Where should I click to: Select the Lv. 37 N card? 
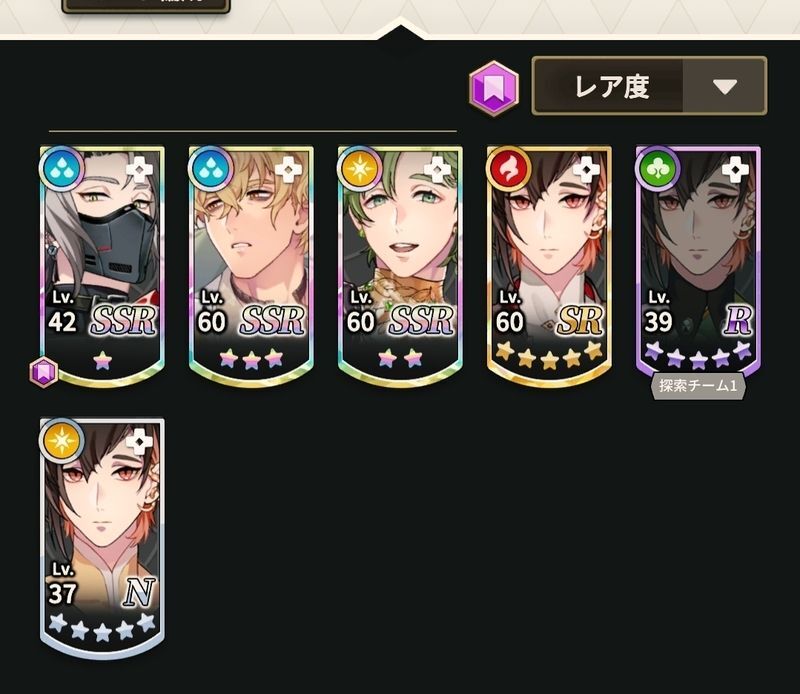pyautogui.click(x=102, y=538)
